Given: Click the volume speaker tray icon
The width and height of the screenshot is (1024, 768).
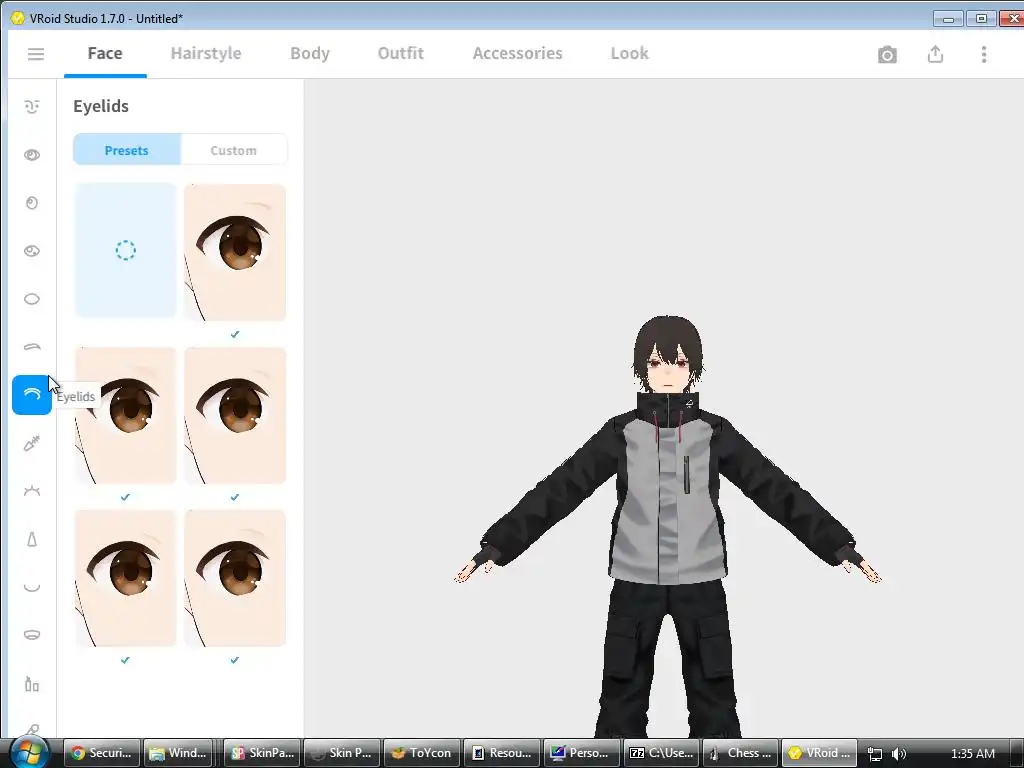Looking at the screenshot, I should point(899,754).
